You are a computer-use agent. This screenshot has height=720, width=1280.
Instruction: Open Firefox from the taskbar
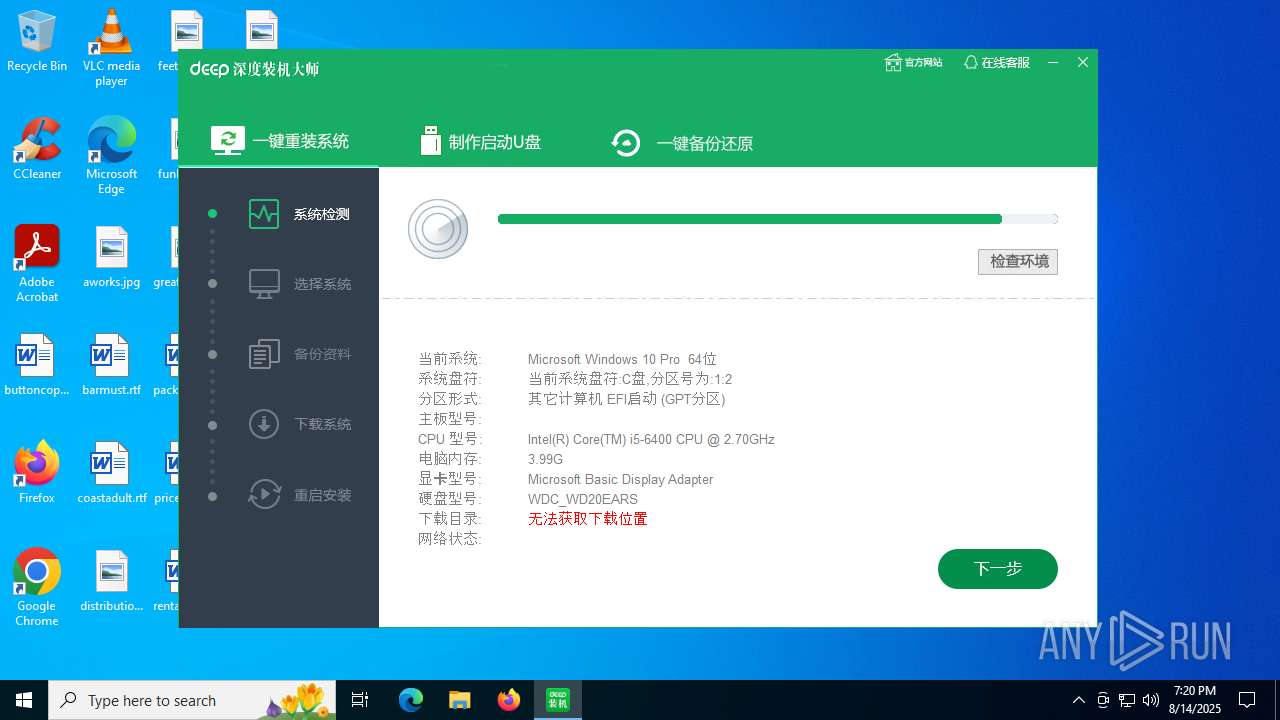pyautogui.click(x=508, y=700)
